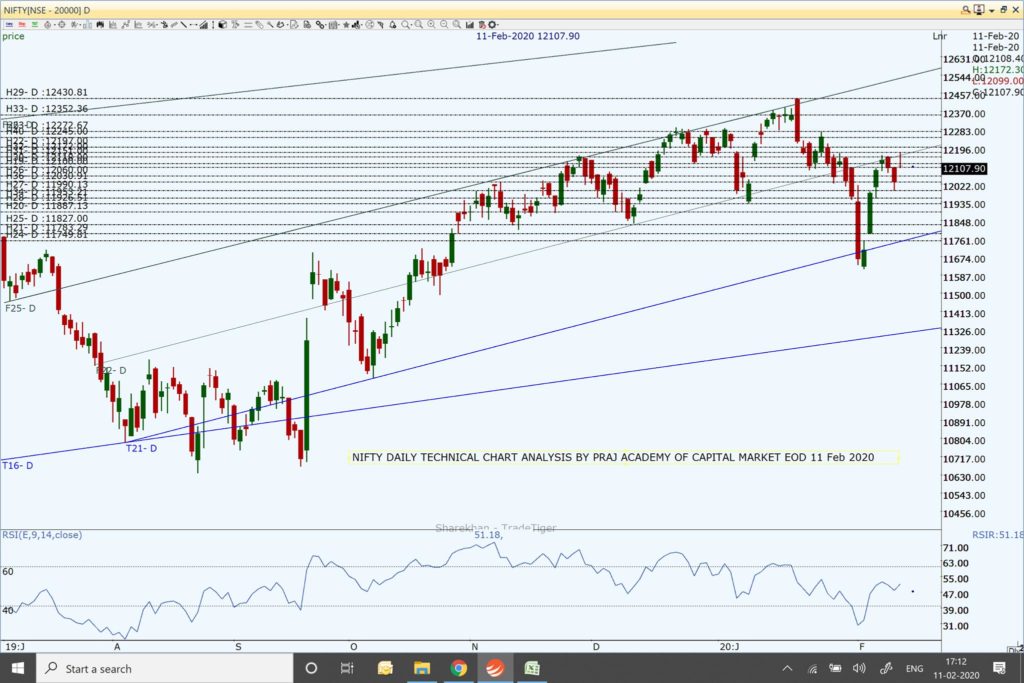The width and height of the screenshot is (1024, 683).
Task: Select the parallel lines tool
Action: (x=248, y=25)
